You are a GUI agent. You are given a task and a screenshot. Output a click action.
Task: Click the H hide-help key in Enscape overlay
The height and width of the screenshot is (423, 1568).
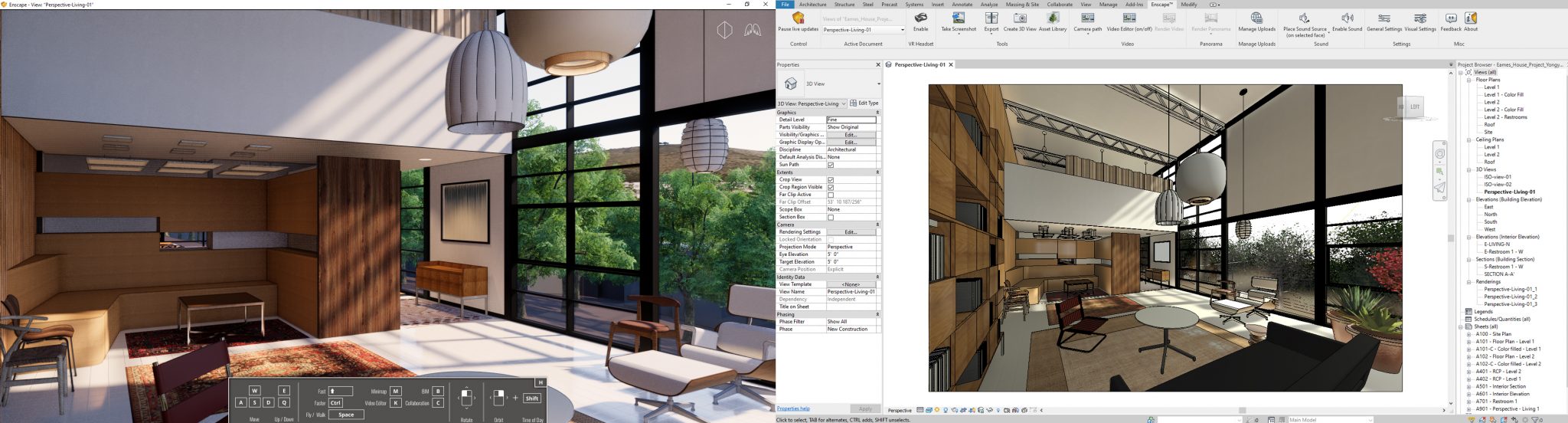(541, 382)
